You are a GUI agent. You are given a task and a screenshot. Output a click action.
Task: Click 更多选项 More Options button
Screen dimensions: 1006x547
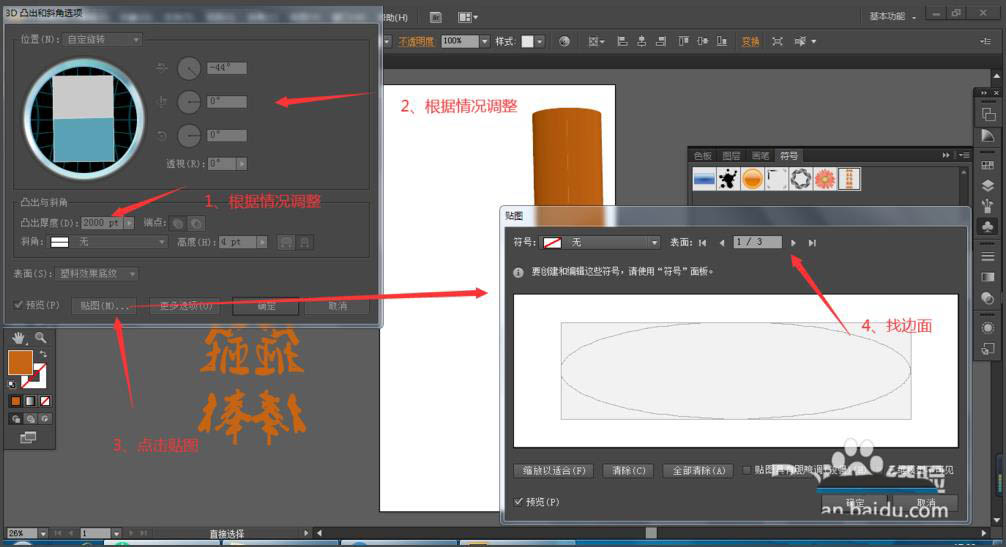(185, 307)
